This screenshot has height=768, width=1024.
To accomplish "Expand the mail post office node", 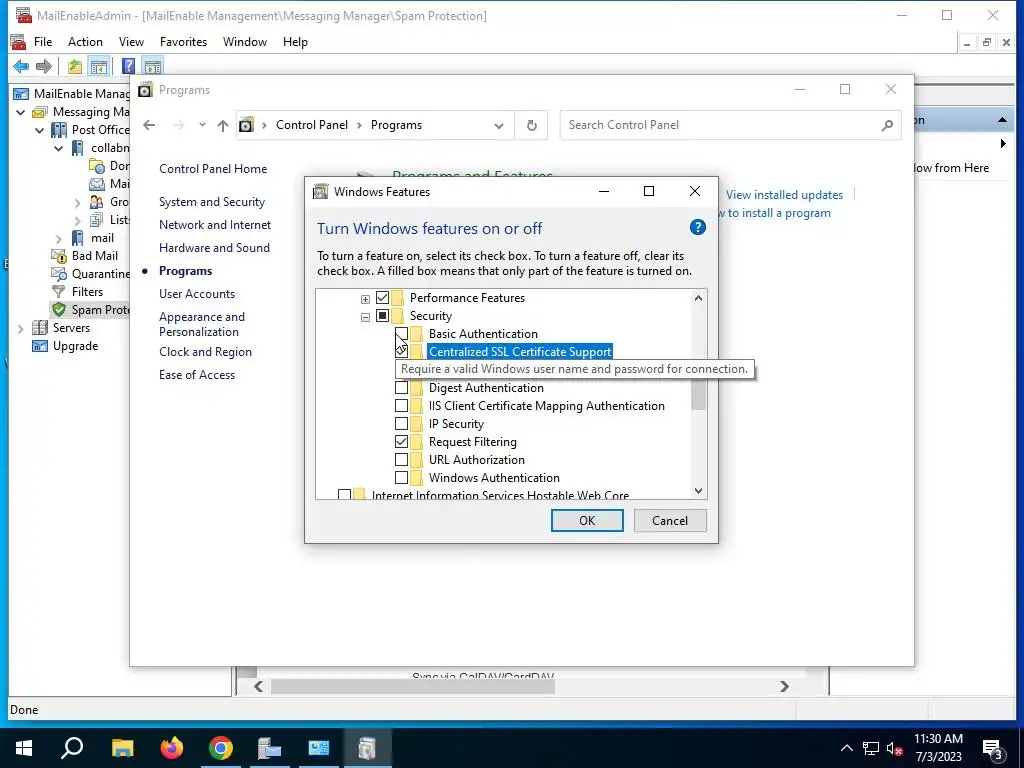I will tap(58, 238).
